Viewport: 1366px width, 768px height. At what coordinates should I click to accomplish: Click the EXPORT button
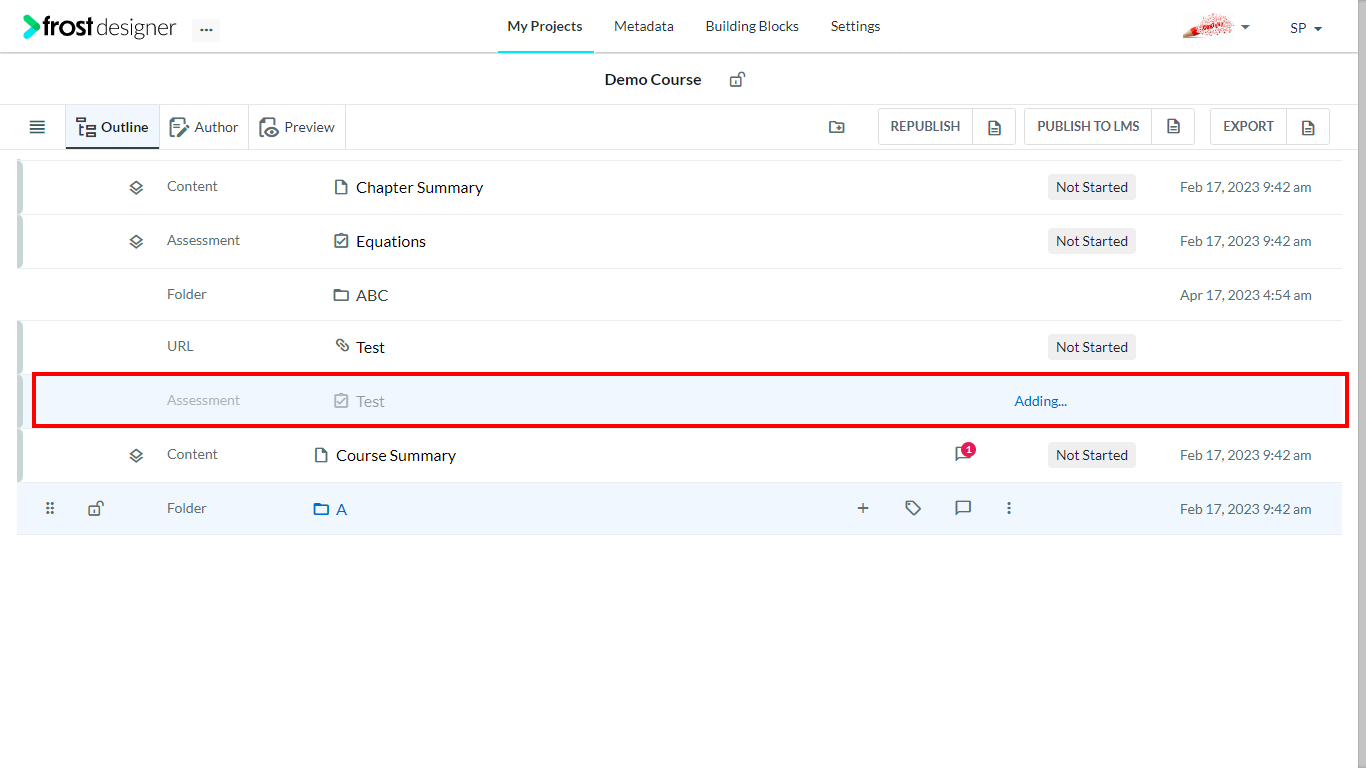pyautogui.click(x=1248, y=127)
